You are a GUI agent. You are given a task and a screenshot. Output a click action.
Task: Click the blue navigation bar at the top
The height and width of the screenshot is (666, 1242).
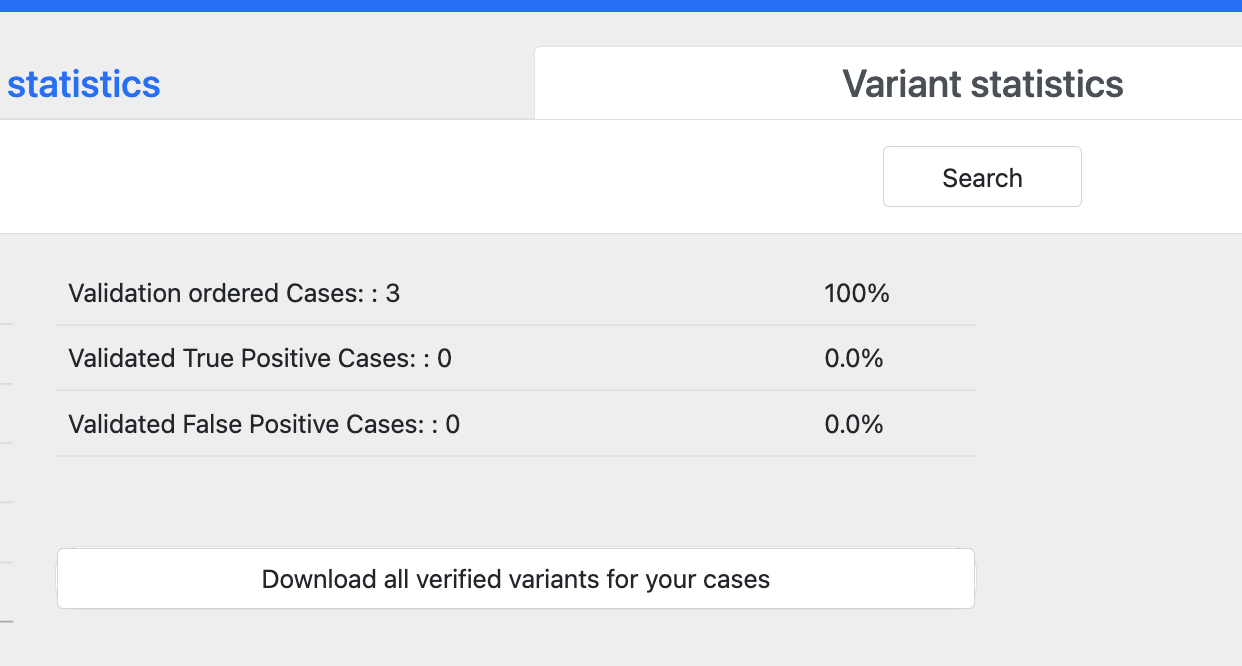[x=620, y=7]
